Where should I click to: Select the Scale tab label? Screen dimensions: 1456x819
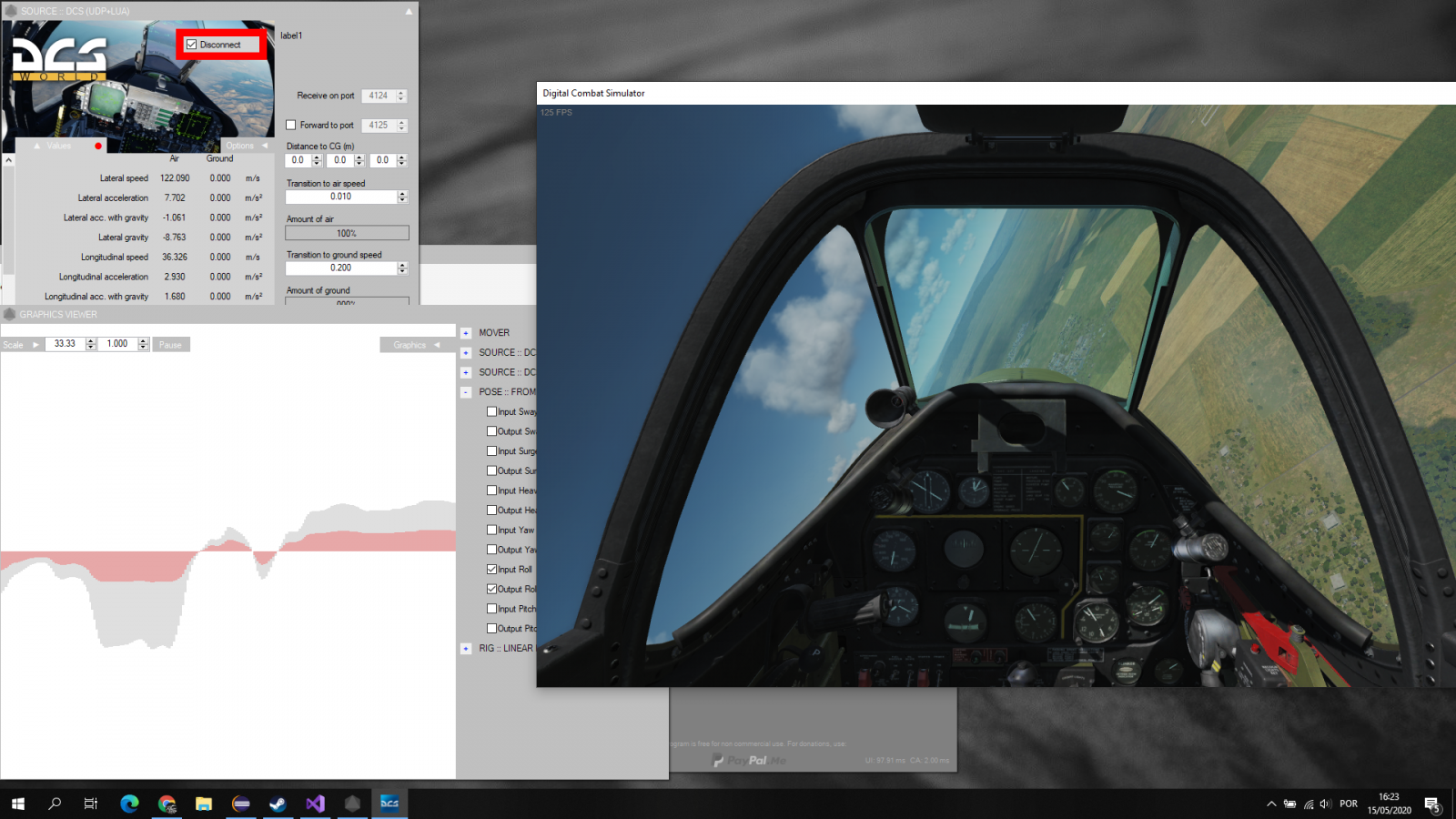pyautogui.click(x=13, y=345)
